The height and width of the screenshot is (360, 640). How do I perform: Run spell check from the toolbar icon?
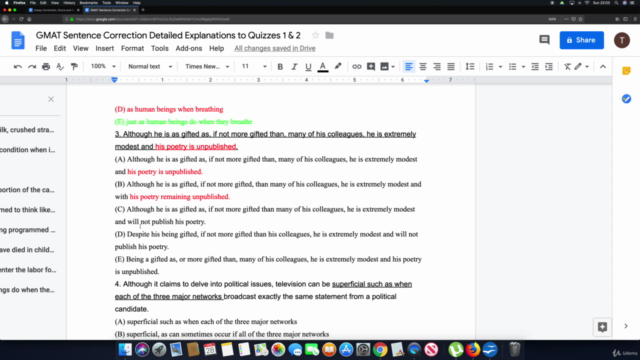point(60,67)
